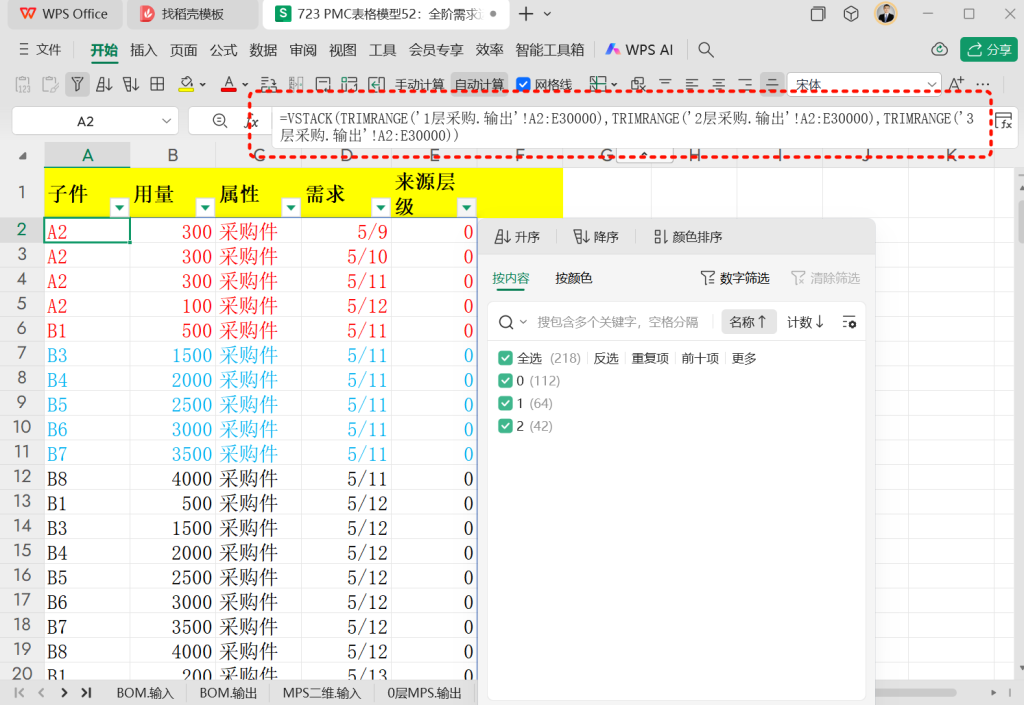
Task: Click the window layout icon in title bar
Action: 818,14
